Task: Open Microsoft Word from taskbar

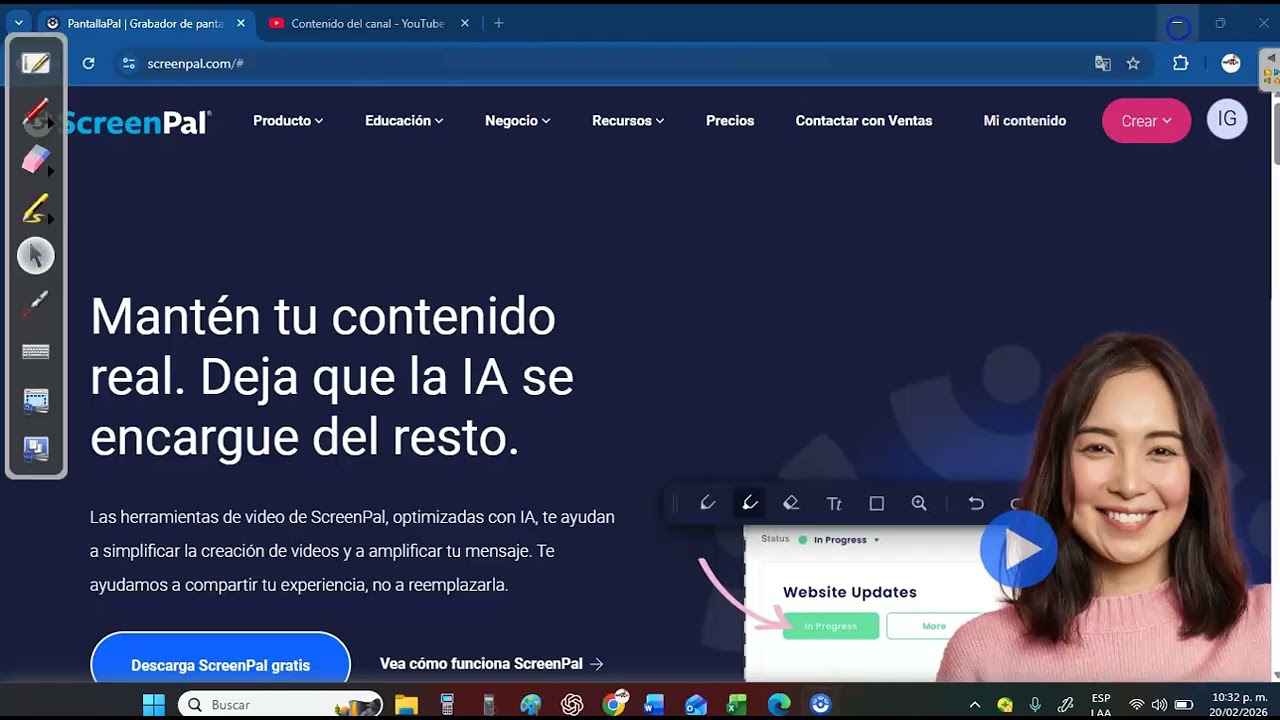Action: pos(654,705)
